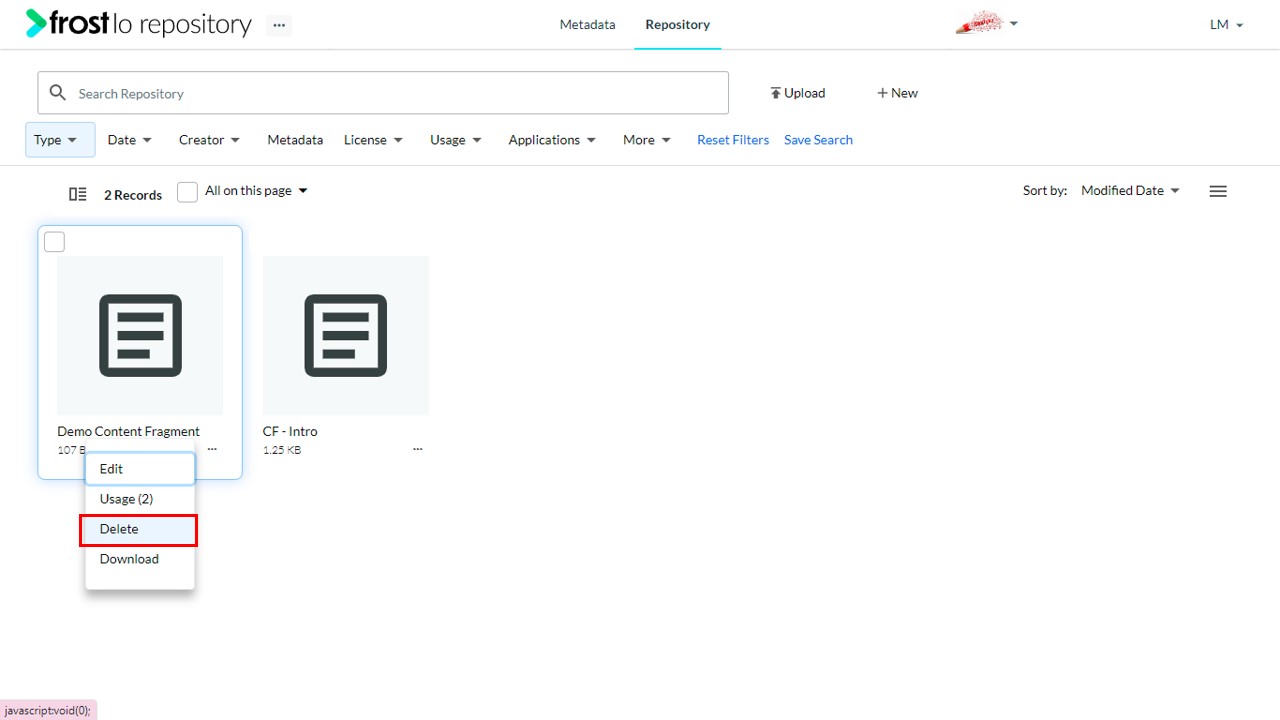Open the ellipsis menu beside repository title

pos(279,25)
